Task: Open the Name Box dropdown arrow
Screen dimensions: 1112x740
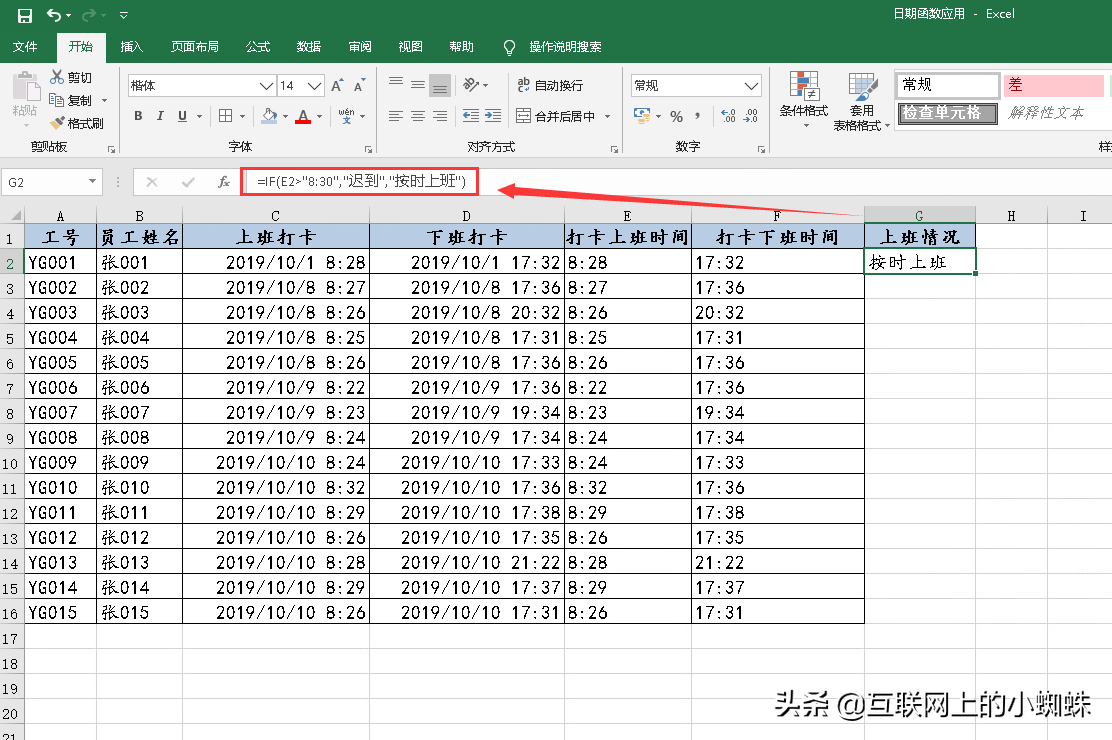Action: coord(92,182)
